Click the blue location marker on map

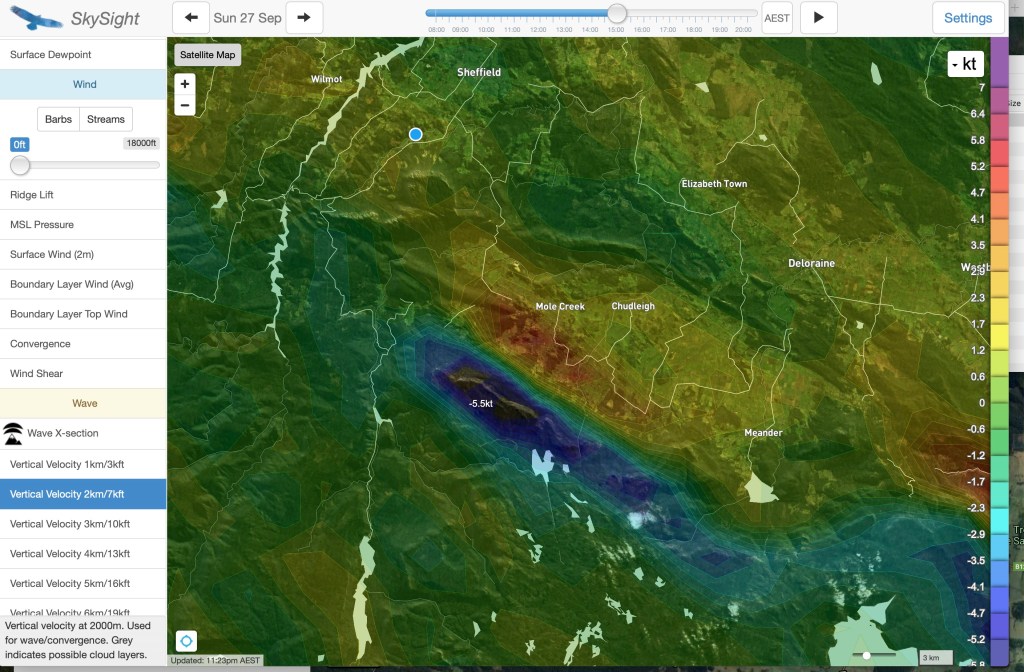tap(416, 135)
